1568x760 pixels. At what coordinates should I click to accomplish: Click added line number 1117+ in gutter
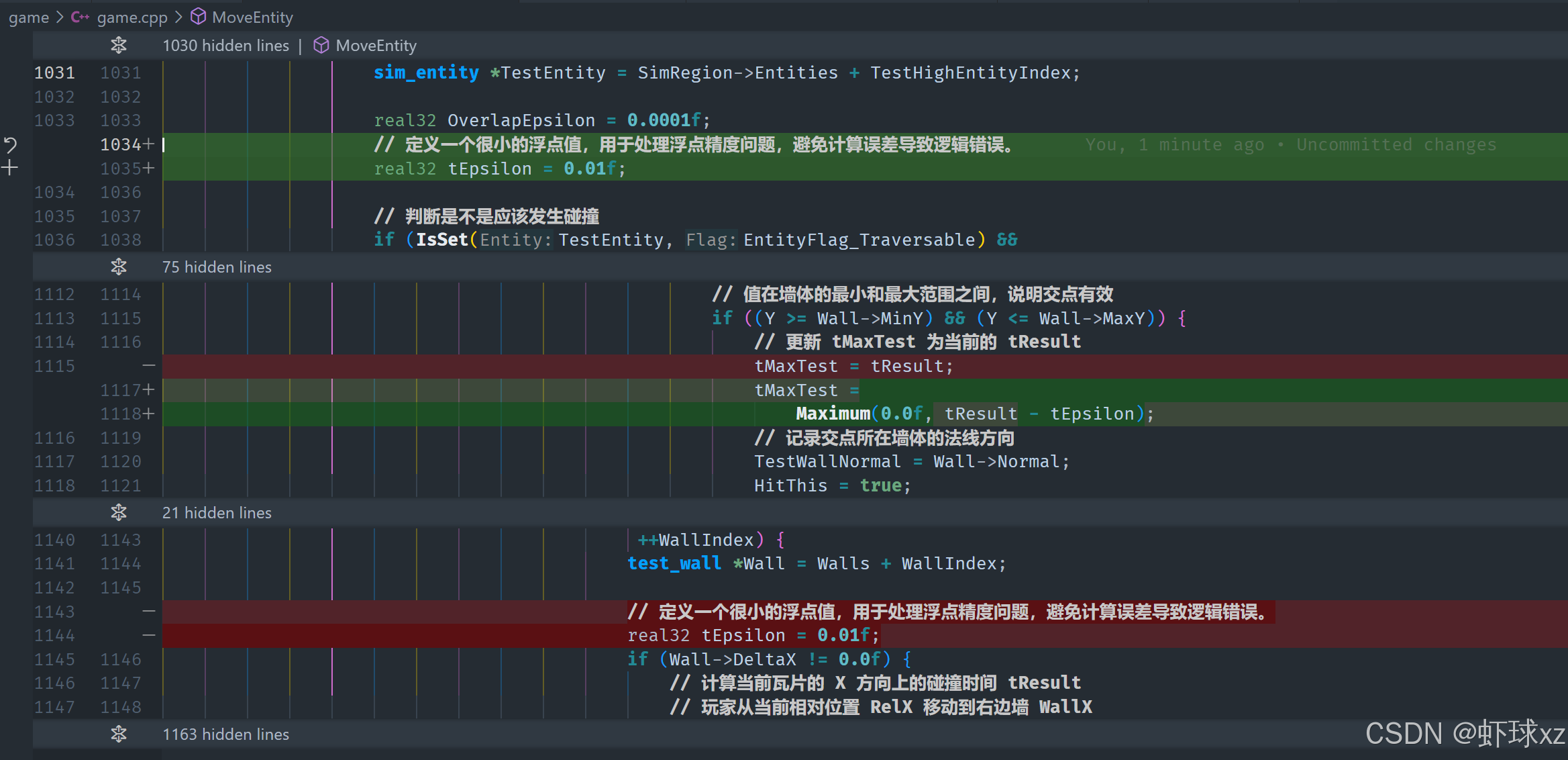tap(127, 390)
